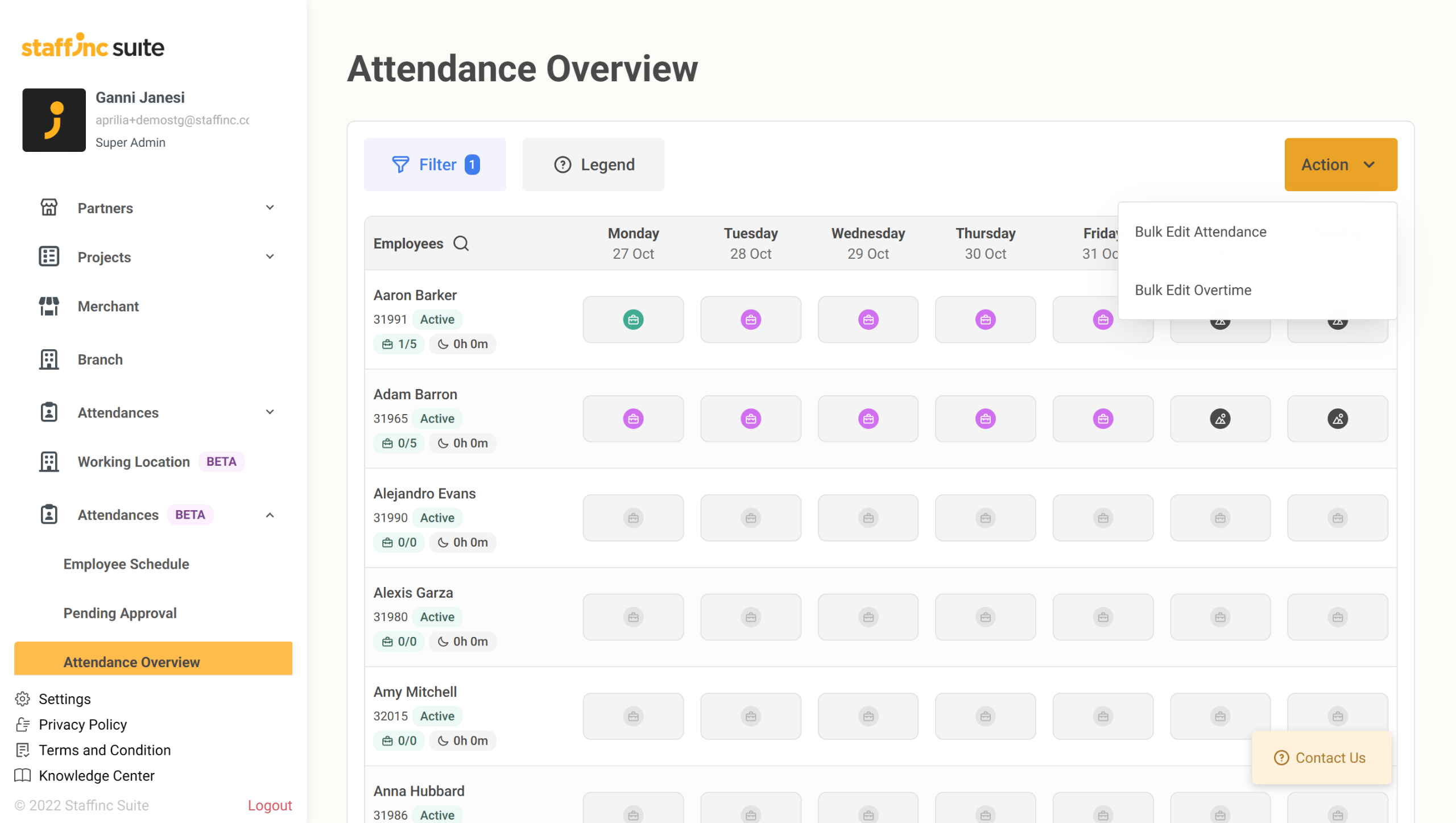Click the Settings gear icon
1456x823 pixels.
tap(23, 698)
